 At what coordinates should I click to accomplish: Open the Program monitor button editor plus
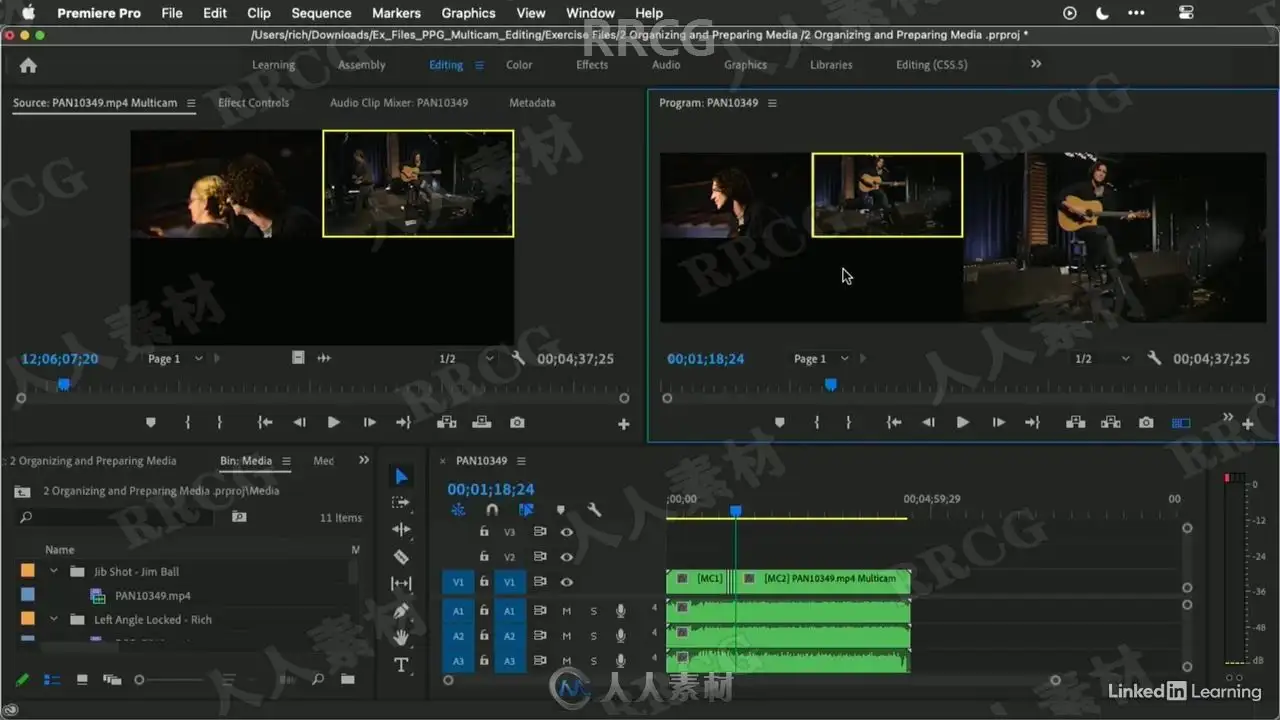point(1248,424)
